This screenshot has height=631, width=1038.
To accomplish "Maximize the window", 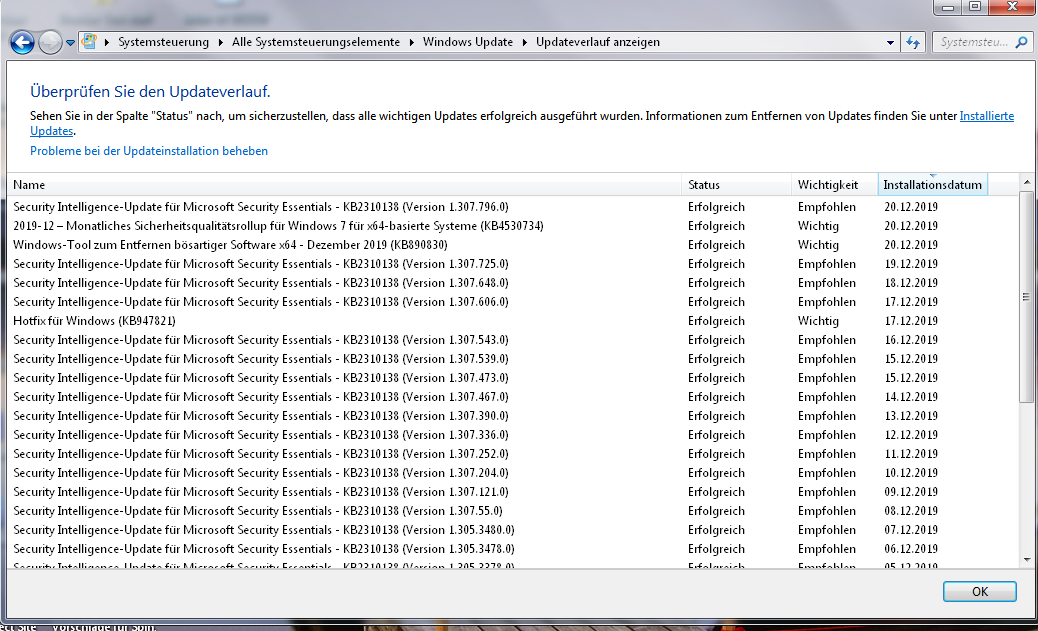I will [974, 7].
